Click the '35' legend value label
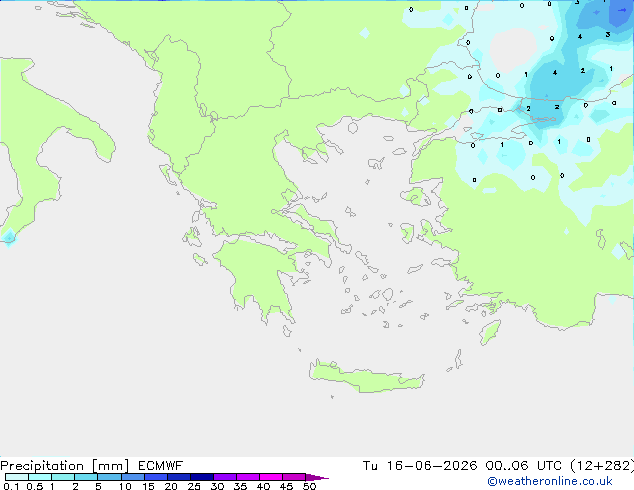The height and width of the screenshot is (490, 634). click(x=240, y=486)
